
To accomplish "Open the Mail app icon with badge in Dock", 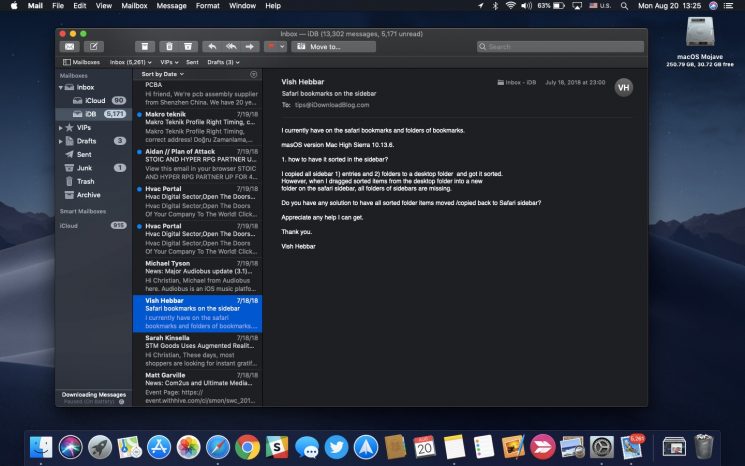I will (x=631, y=447).
